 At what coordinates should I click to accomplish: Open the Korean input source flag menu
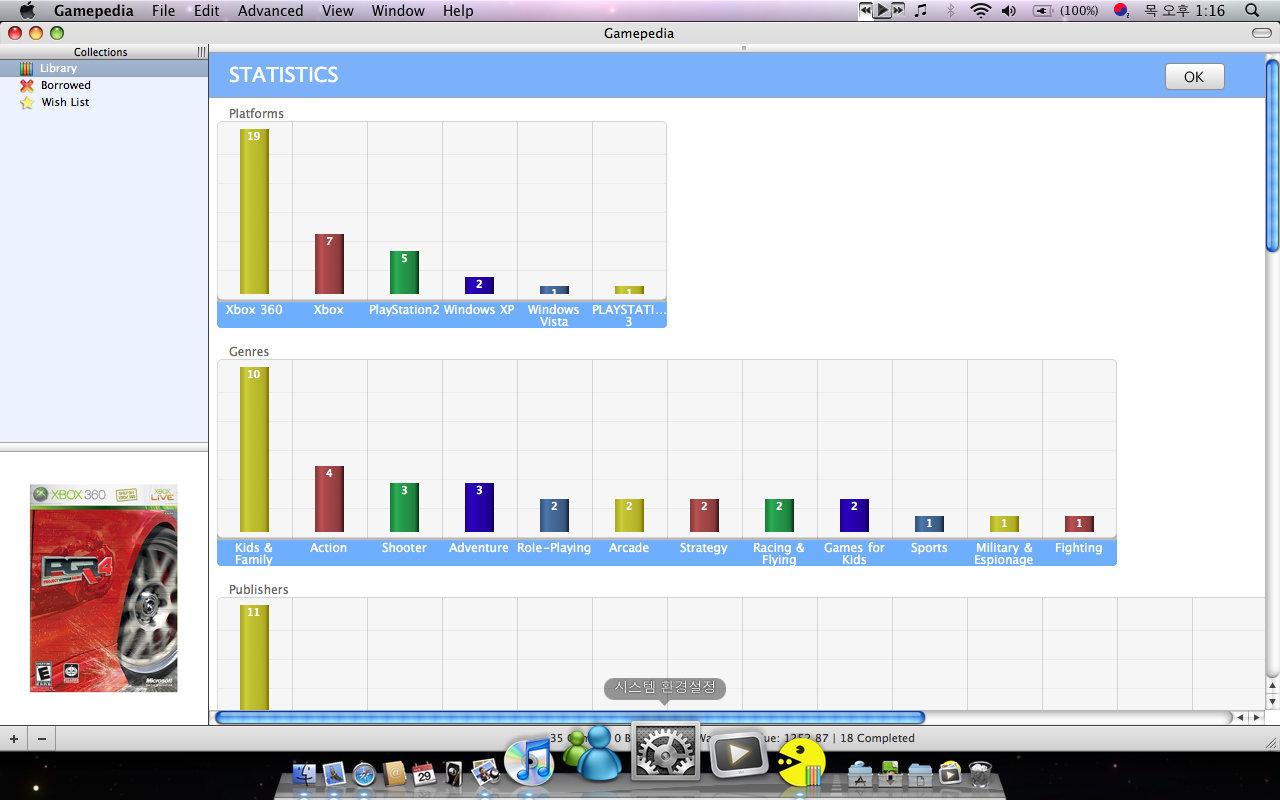(x=1121, y=10)
